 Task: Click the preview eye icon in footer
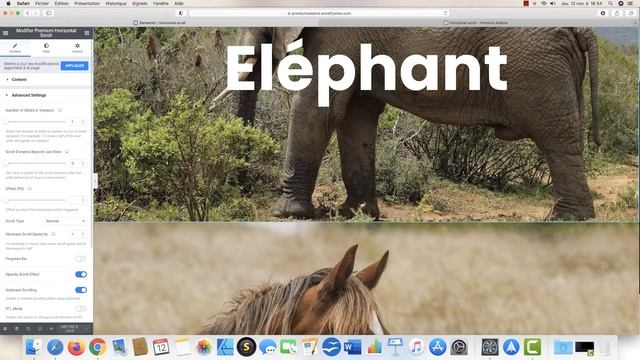51,329
